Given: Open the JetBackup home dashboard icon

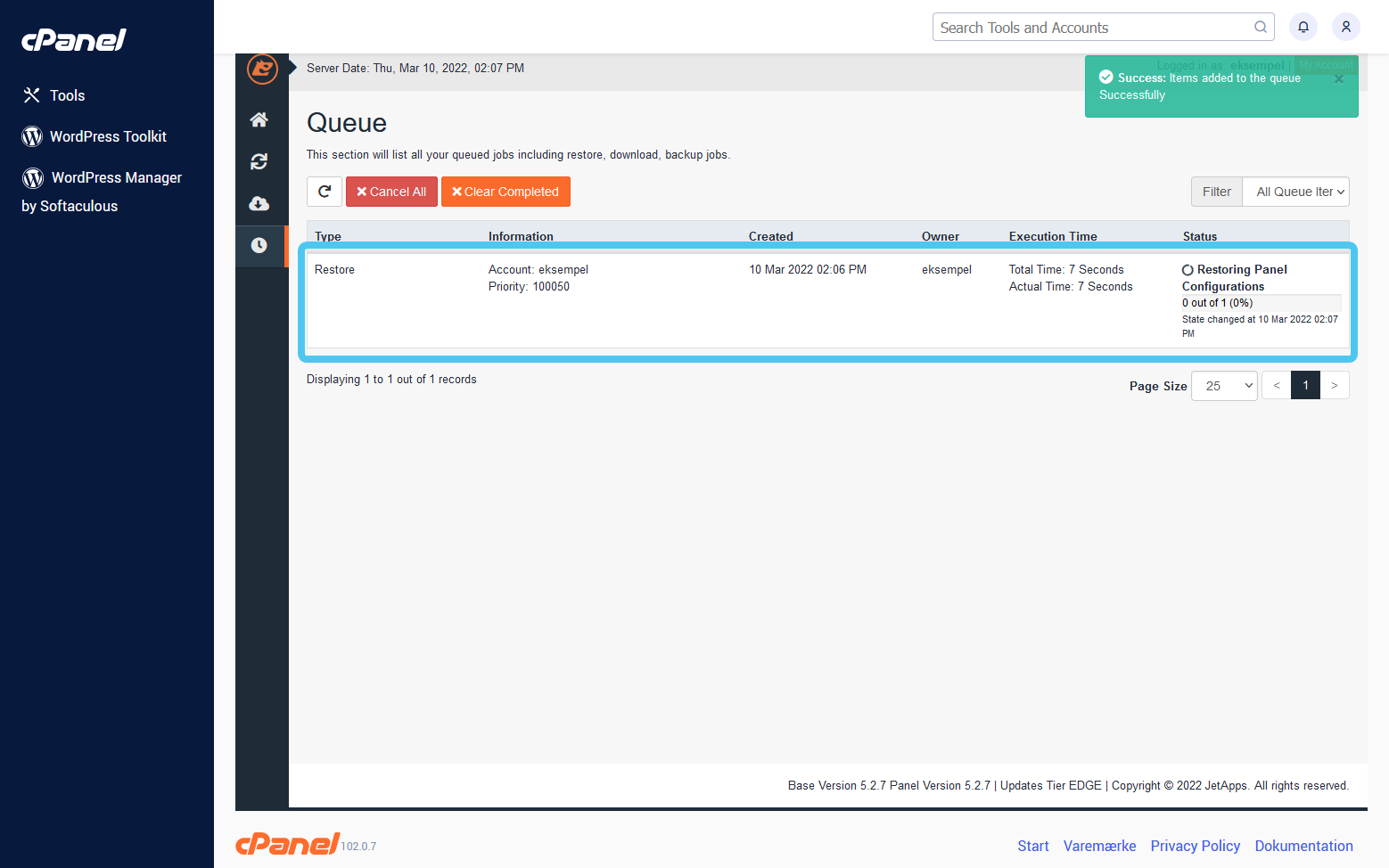Looking at the screenshot, I should point(259,119).
